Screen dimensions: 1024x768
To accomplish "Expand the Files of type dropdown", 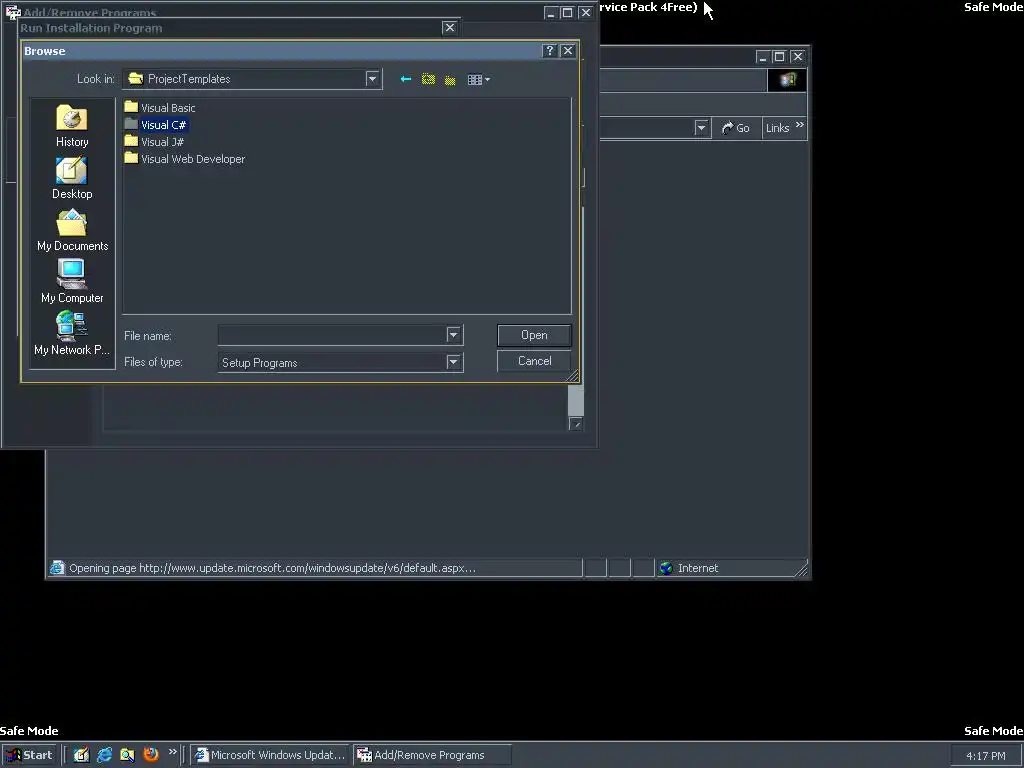I will coord(453,362).
